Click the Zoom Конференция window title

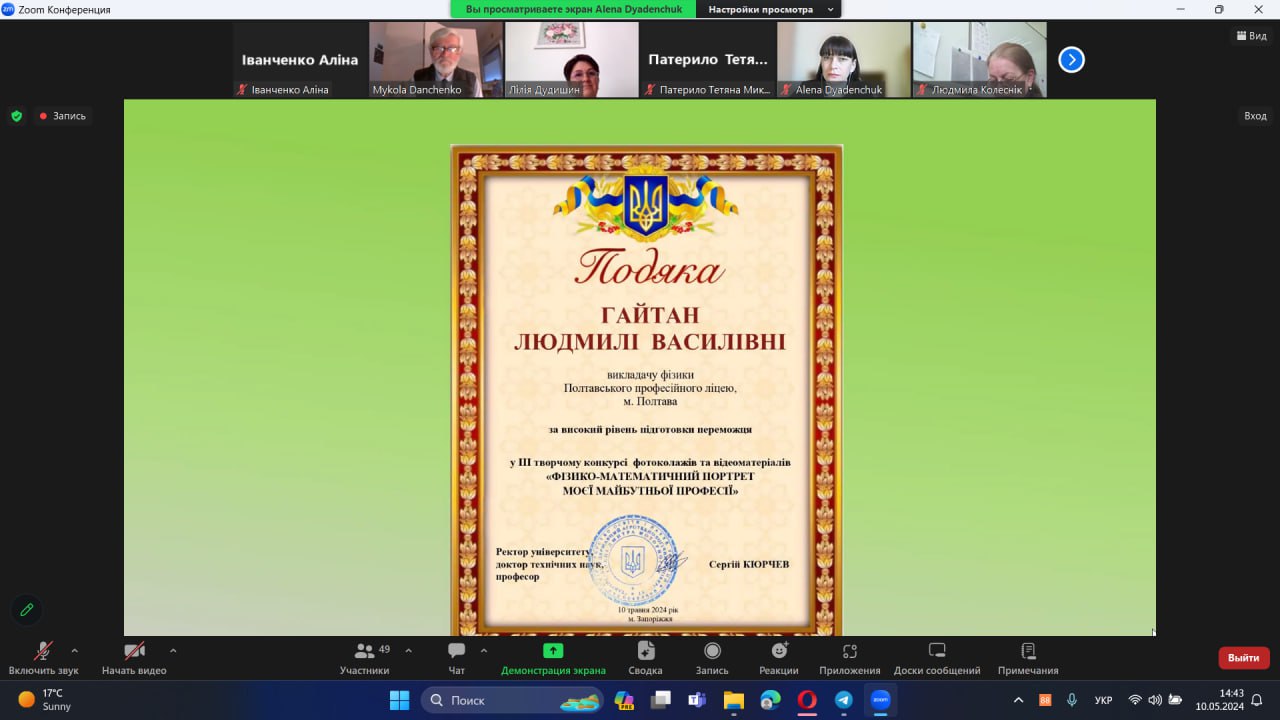(64, 9)
